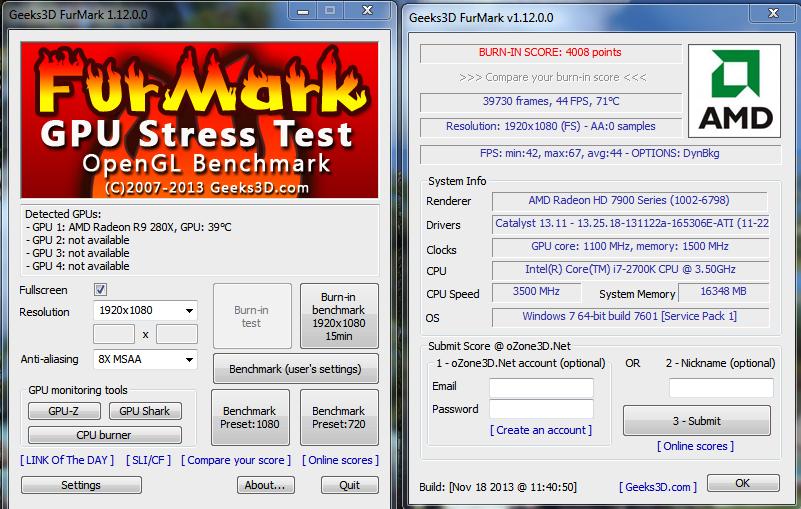The height and width of the screenshot is (509, 801).
Task: Select the FPS min:42 max:67 avg:44 field
Action: pos(600,154)
